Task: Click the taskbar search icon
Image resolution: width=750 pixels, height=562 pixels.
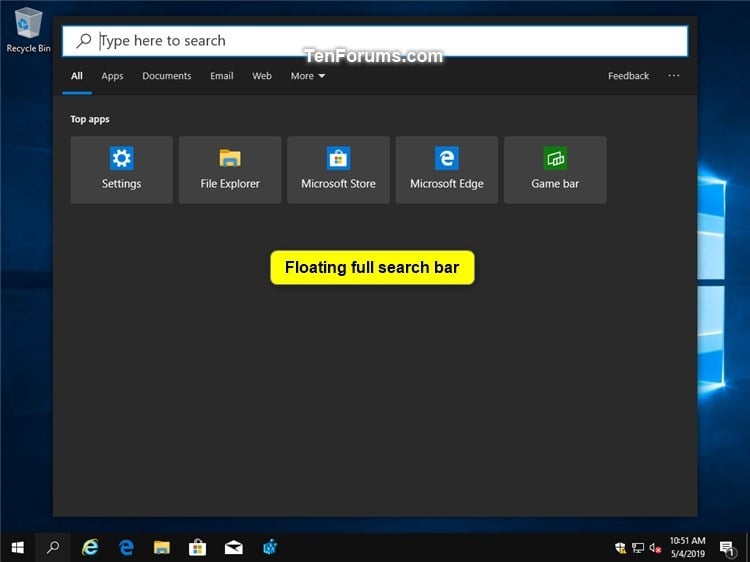Action: pos(53,547)
